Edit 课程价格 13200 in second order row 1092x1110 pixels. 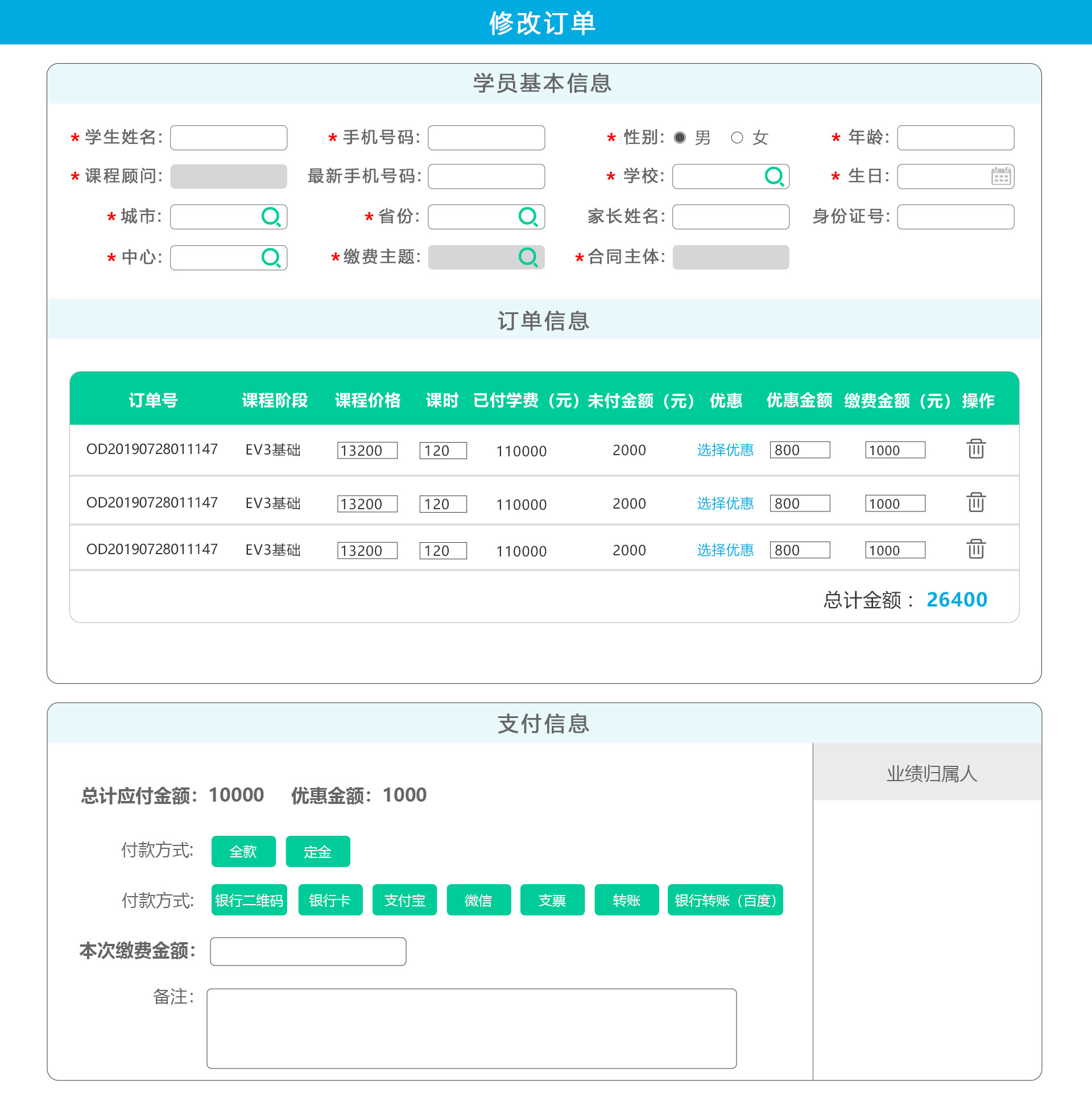[x=367, y=504]
